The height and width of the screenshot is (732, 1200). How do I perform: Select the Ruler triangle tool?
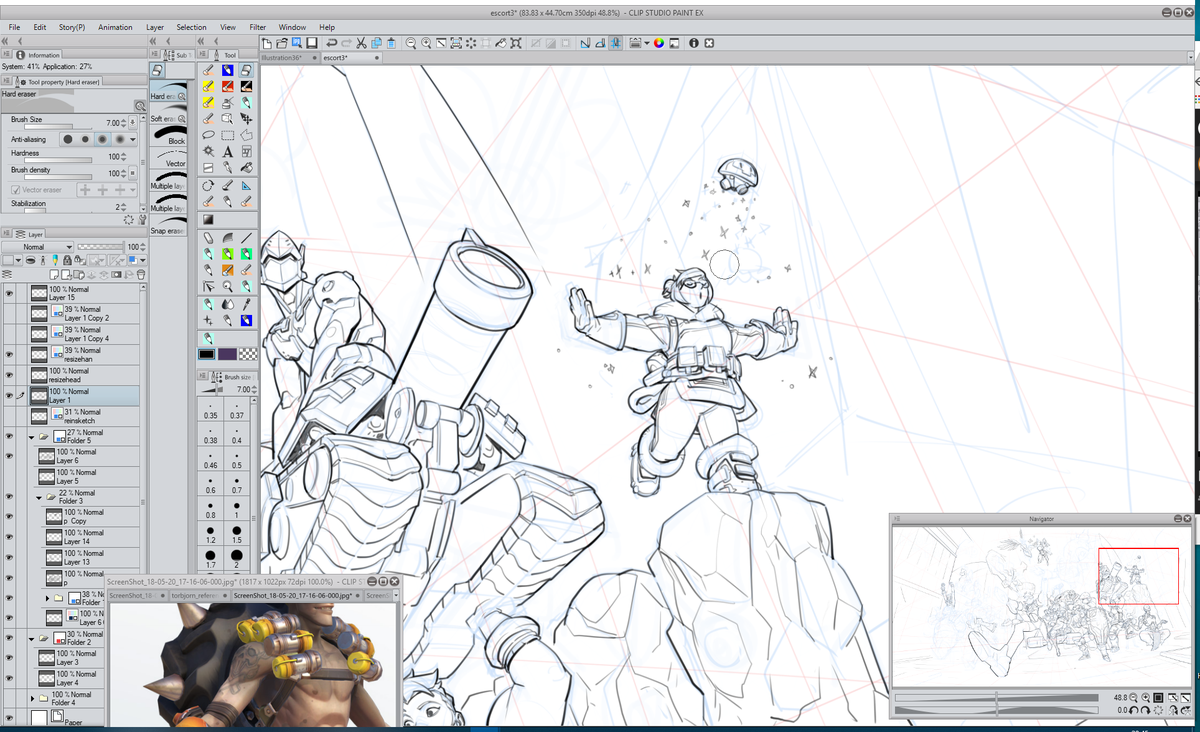(246, 185)
